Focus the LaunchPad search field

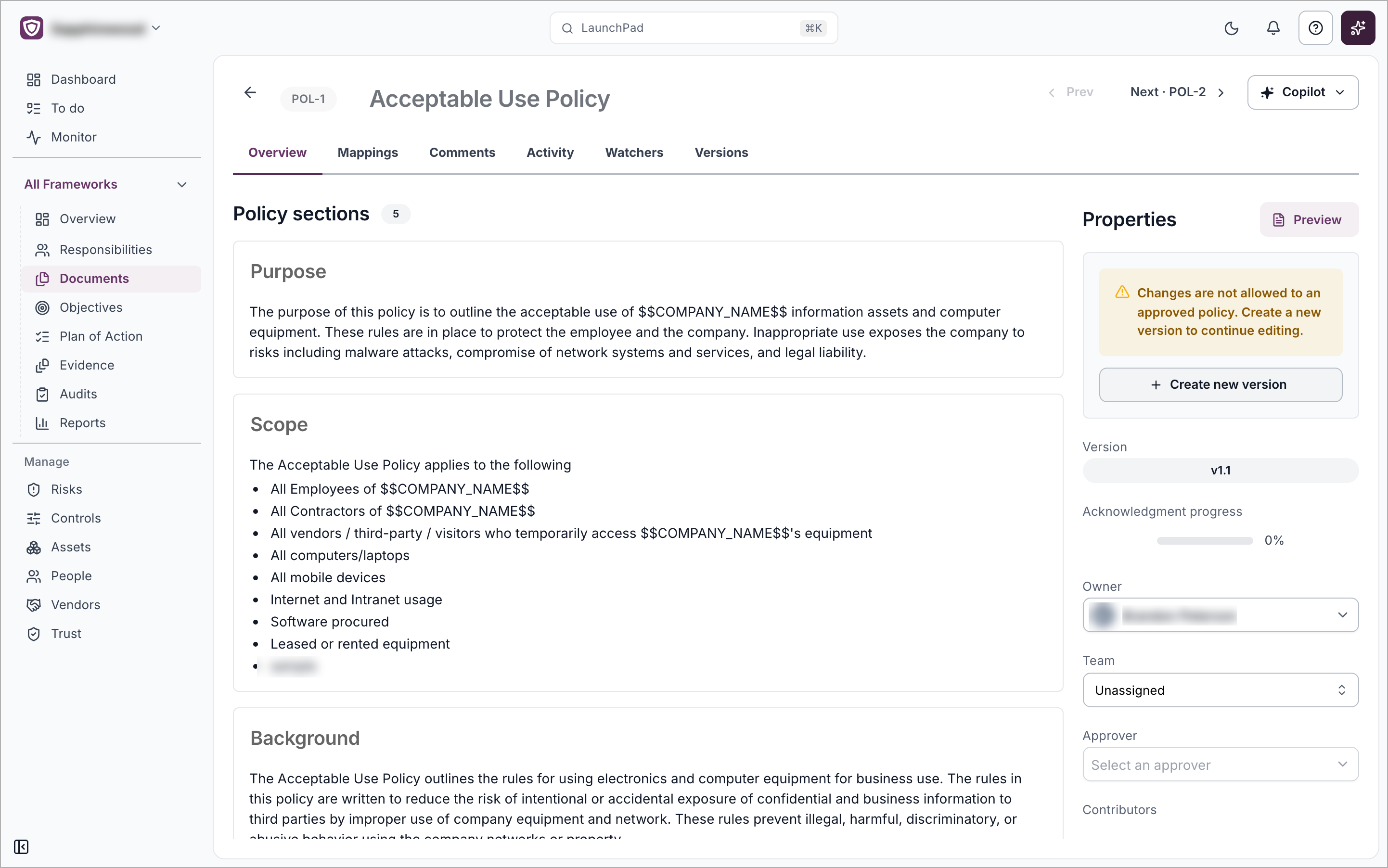(693, 28)
